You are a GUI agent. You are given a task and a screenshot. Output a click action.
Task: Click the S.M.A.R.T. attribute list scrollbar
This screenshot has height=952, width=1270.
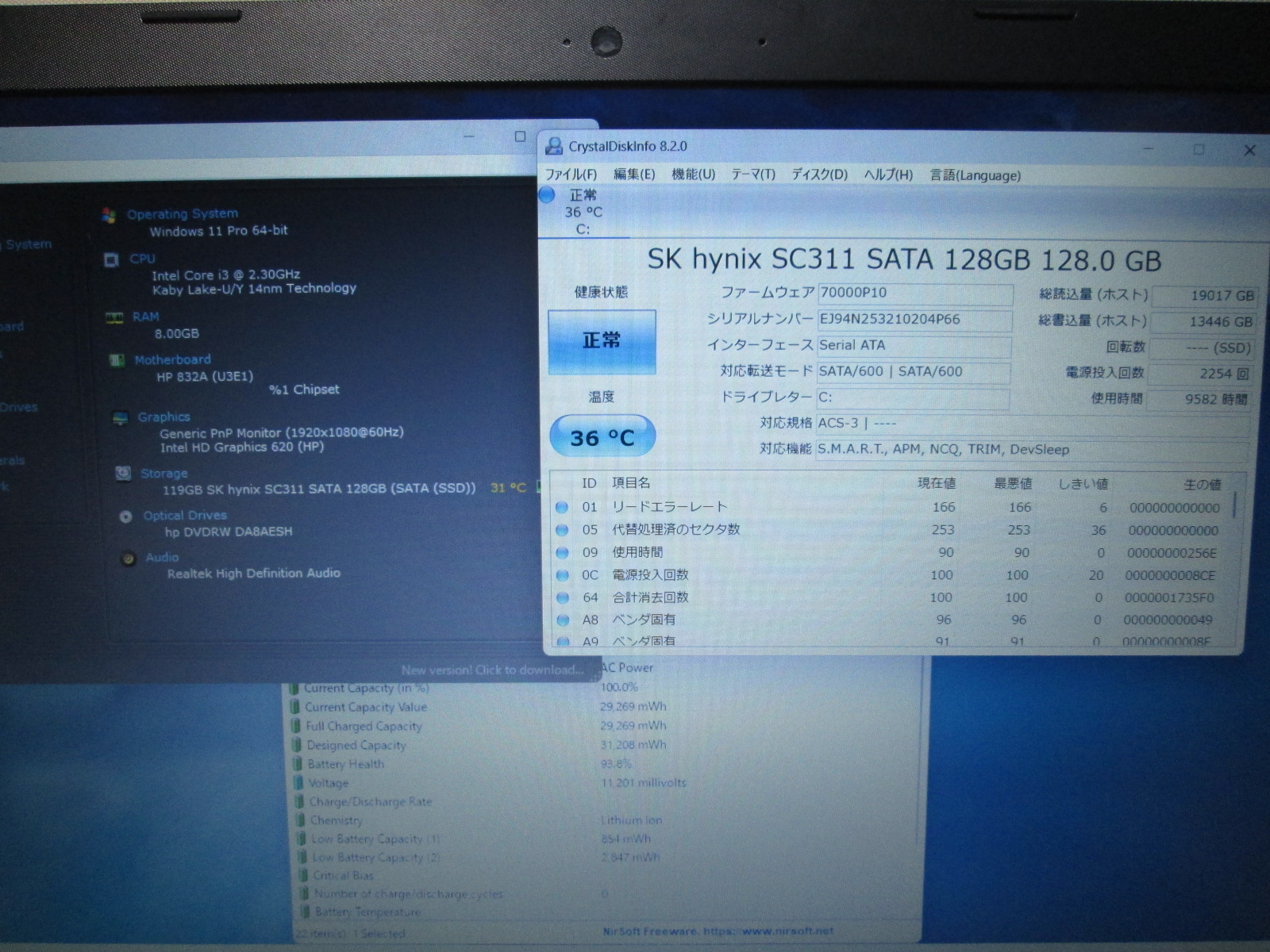pyautogui.click(x=1234, y=505)
